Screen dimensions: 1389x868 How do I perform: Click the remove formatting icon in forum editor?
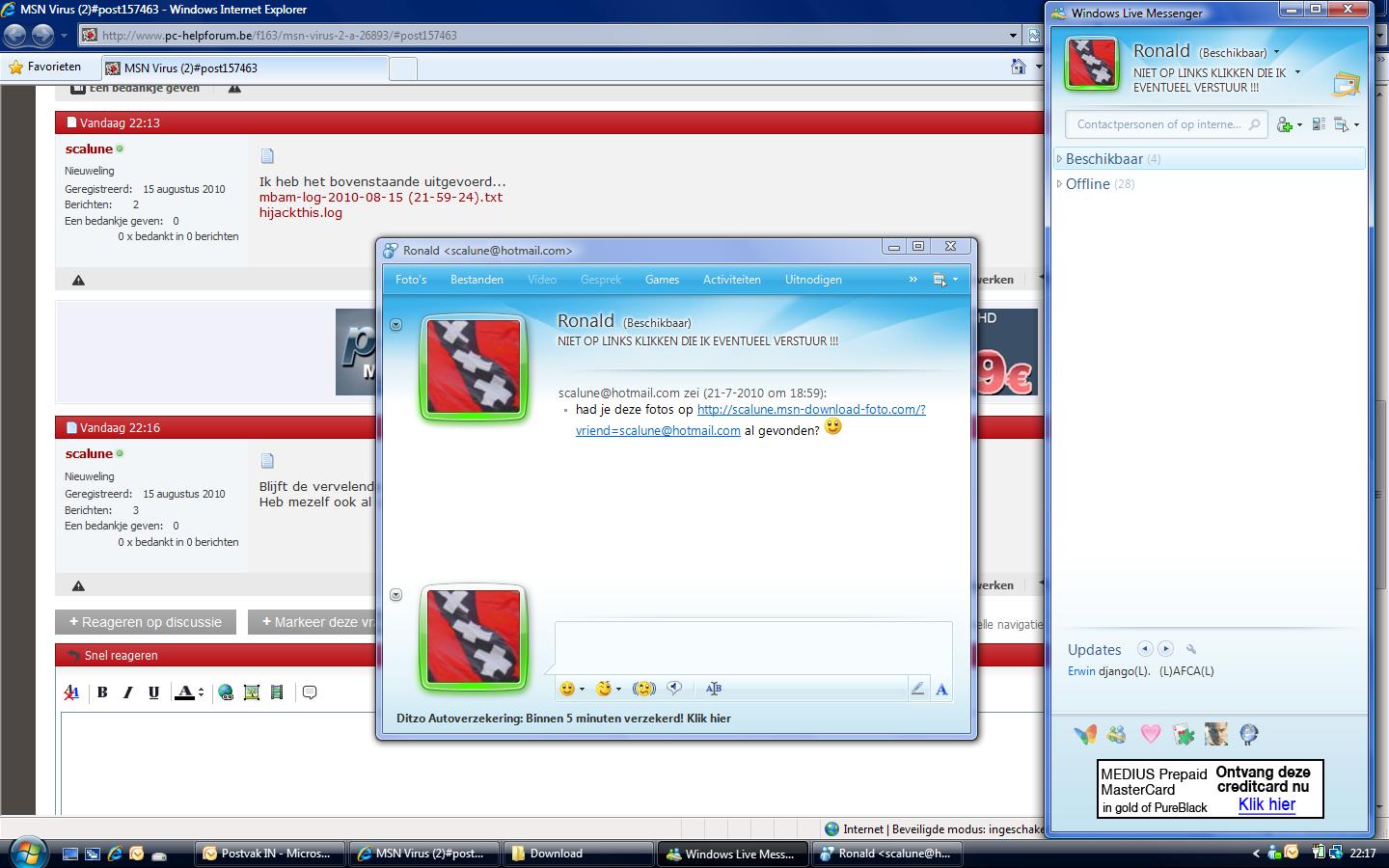click(x=71, y=692)
